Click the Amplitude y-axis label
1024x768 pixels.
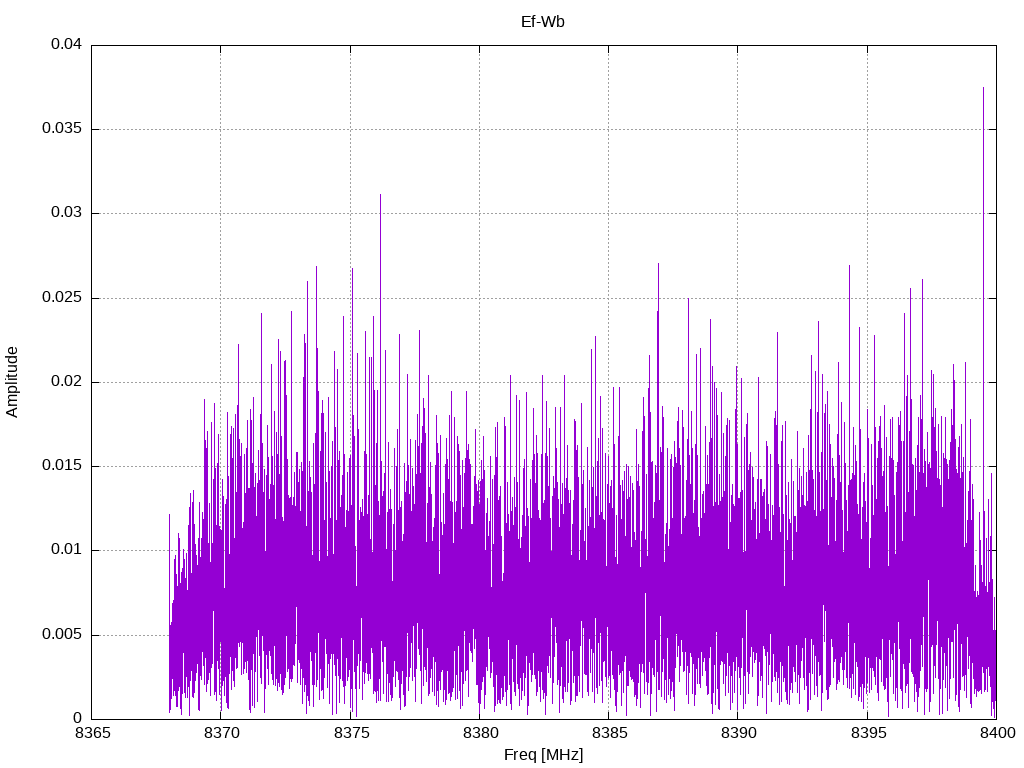(13, 381)
